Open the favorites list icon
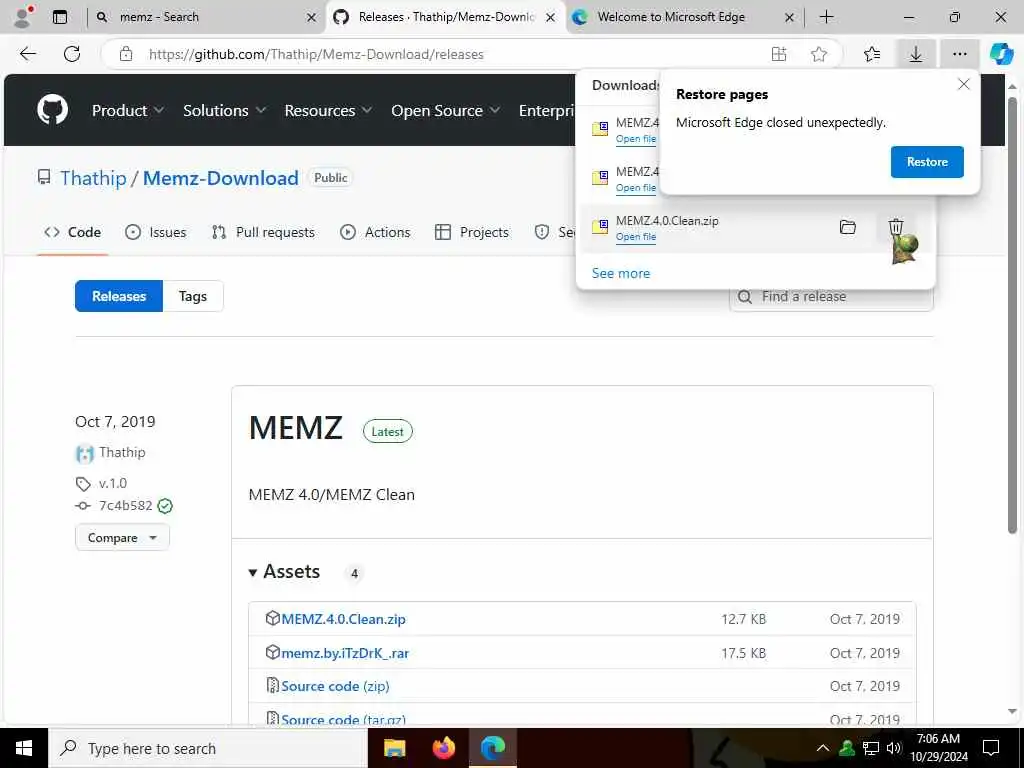The image size is (1024, 768). [872, 54]
